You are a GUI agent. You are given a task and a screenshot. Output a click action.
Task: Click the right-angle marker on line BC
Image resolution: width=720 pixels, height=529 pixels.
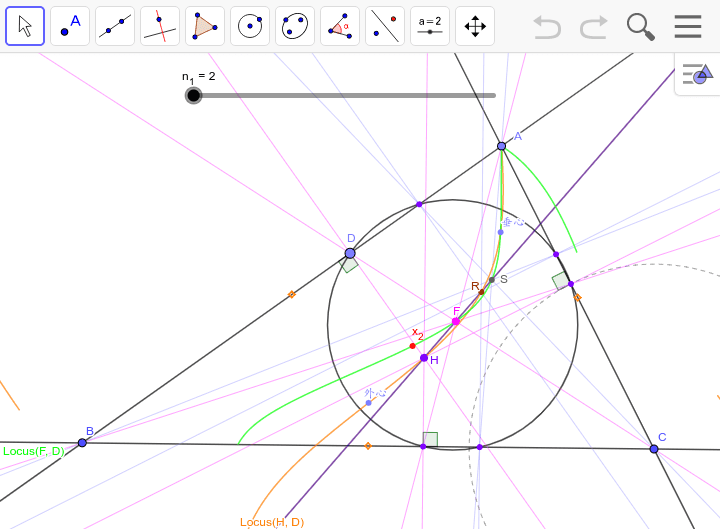coord(431,439)
